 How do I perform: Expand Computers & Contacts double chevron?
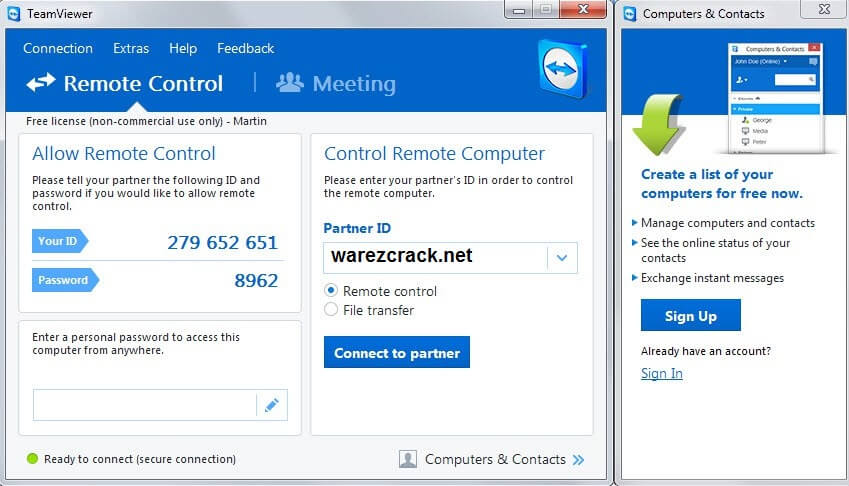(578, 459)
